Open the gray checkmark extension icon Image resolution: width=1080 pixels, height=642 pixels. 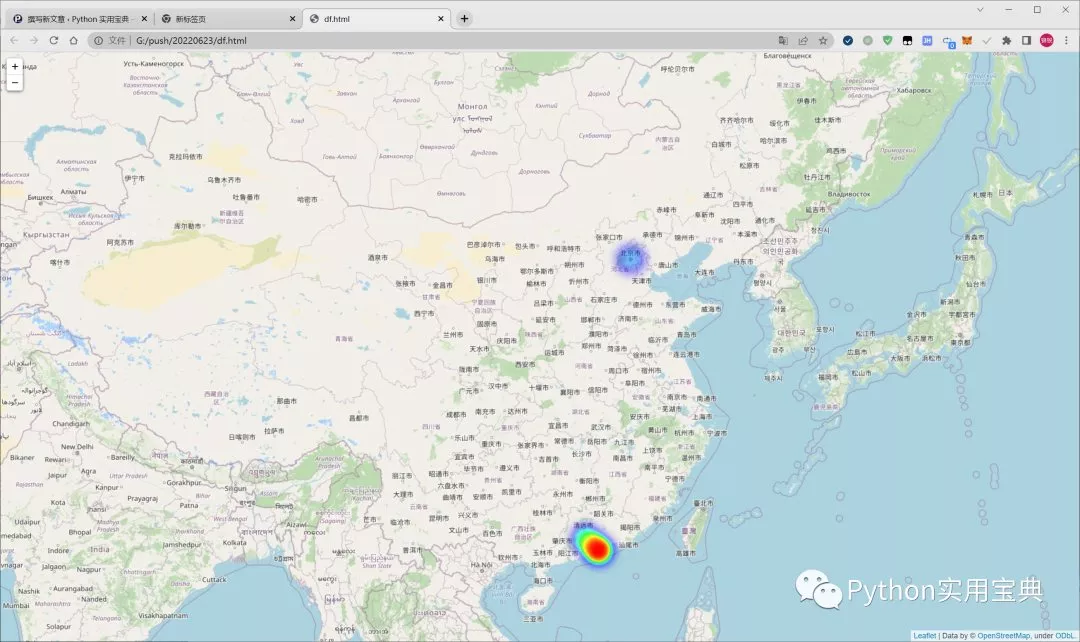click(987, 41)
